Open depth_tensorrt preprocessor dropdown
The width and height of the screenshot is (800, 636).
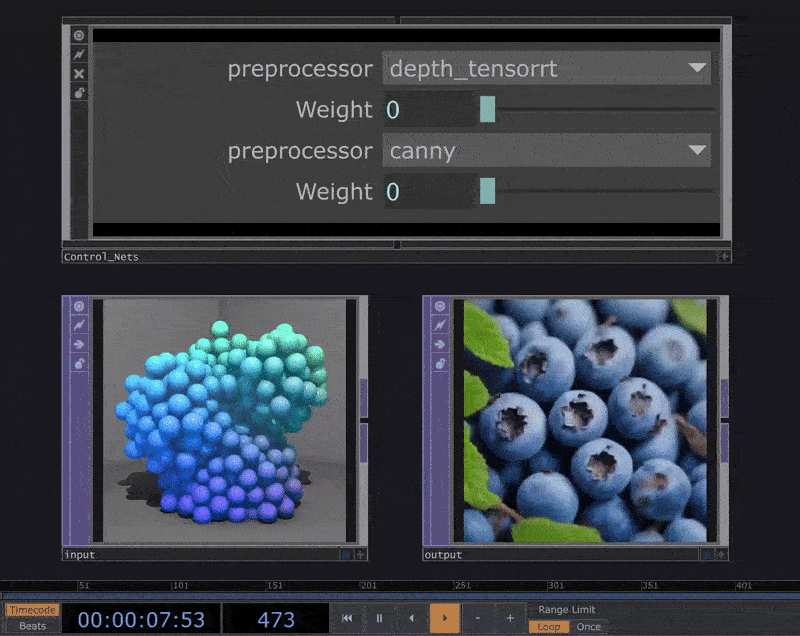pyautogui.click(x=546, y=68)
